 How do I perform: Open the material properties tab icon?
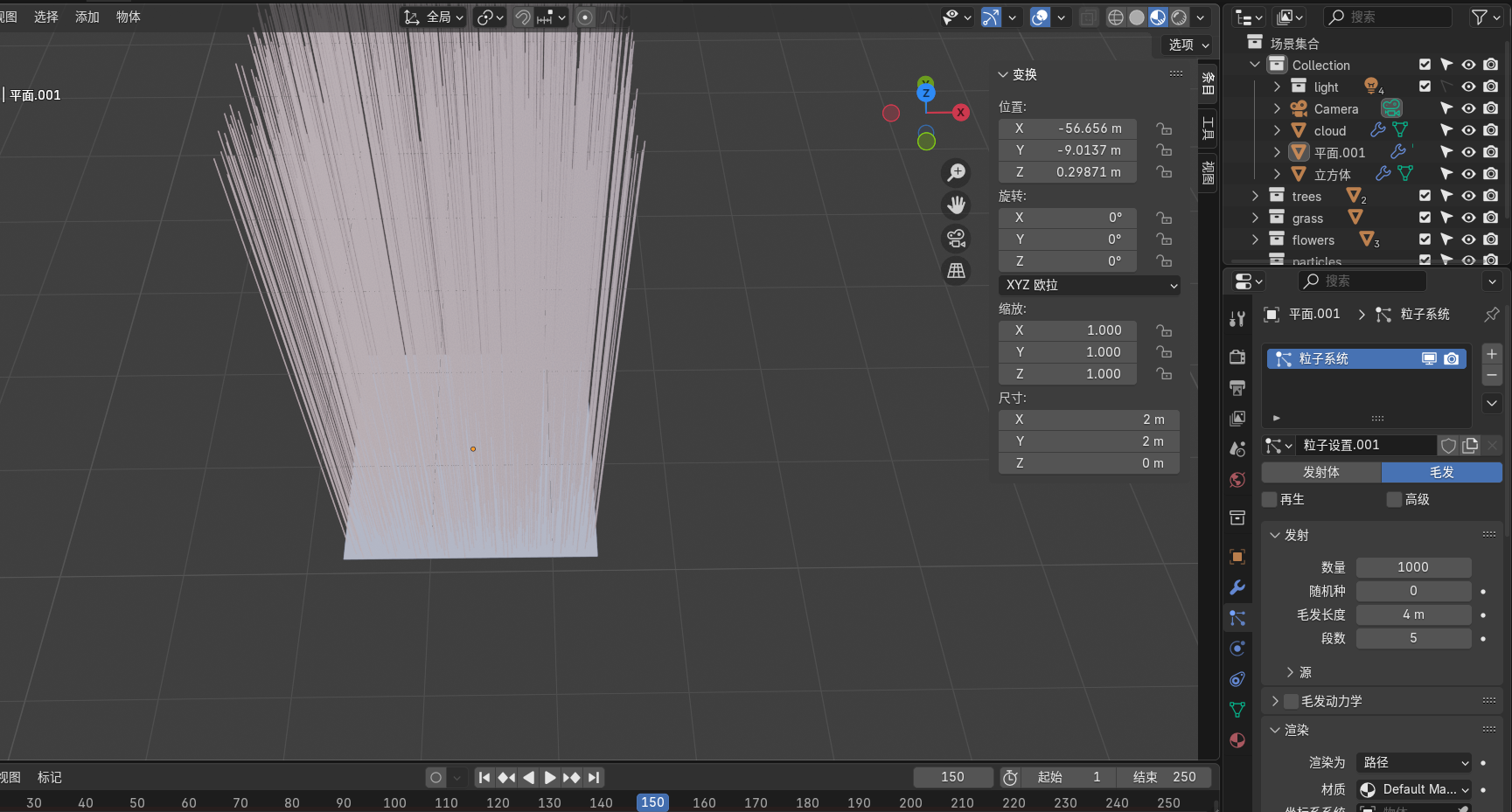point(1237,740)
